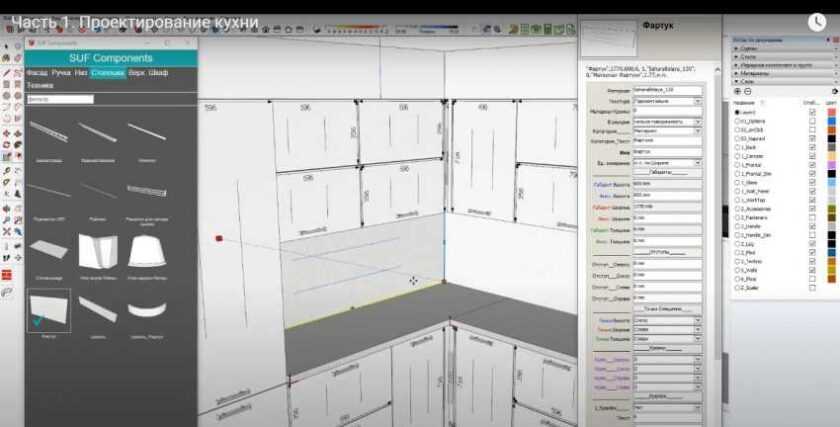Screen dimensions: 840x427
Task: Click the add layer plus icon
Action: point(737,91)
